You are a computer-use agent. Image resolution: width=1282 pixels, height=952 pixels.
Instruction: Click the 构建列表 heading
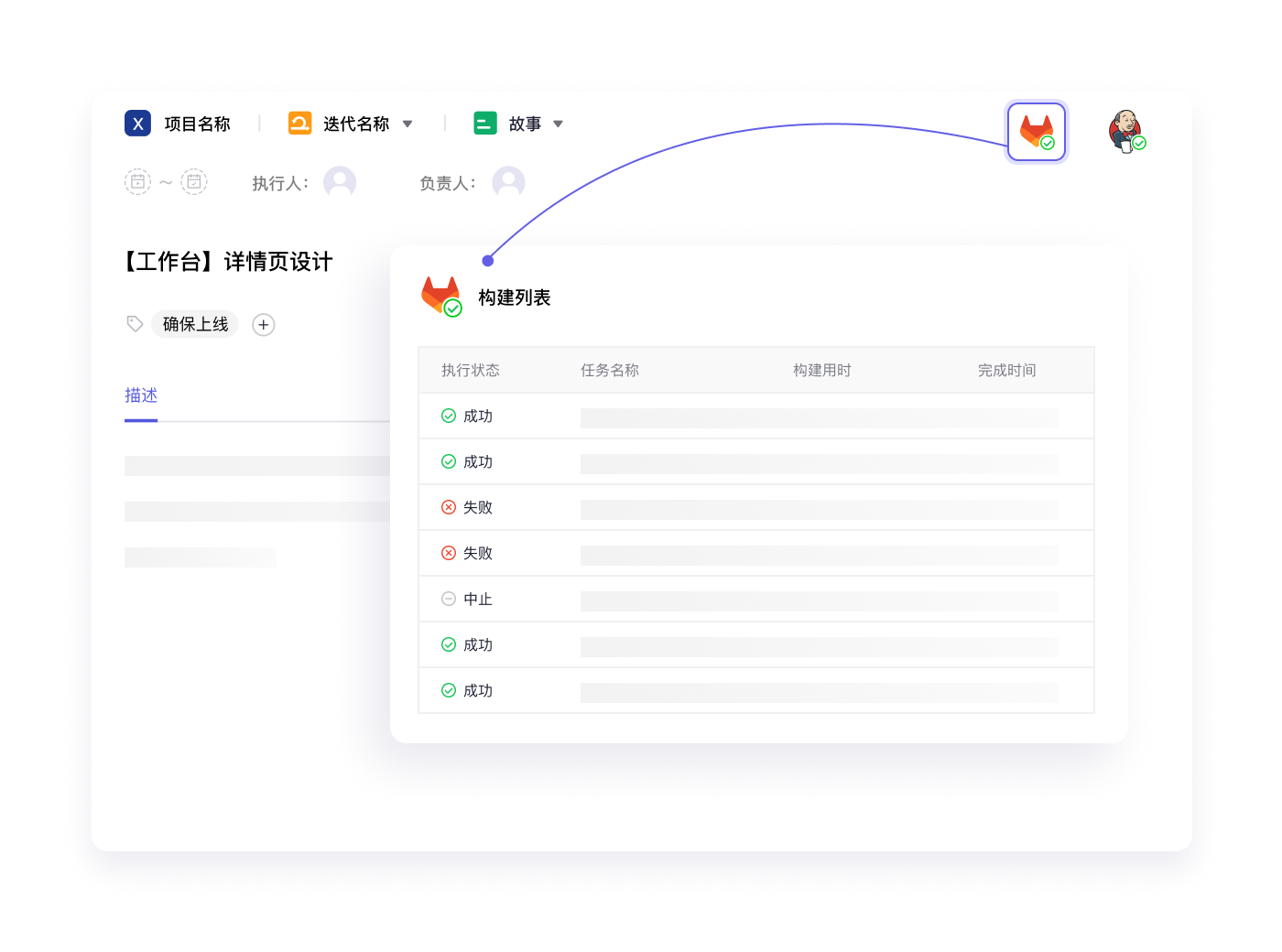pos(515,297)
